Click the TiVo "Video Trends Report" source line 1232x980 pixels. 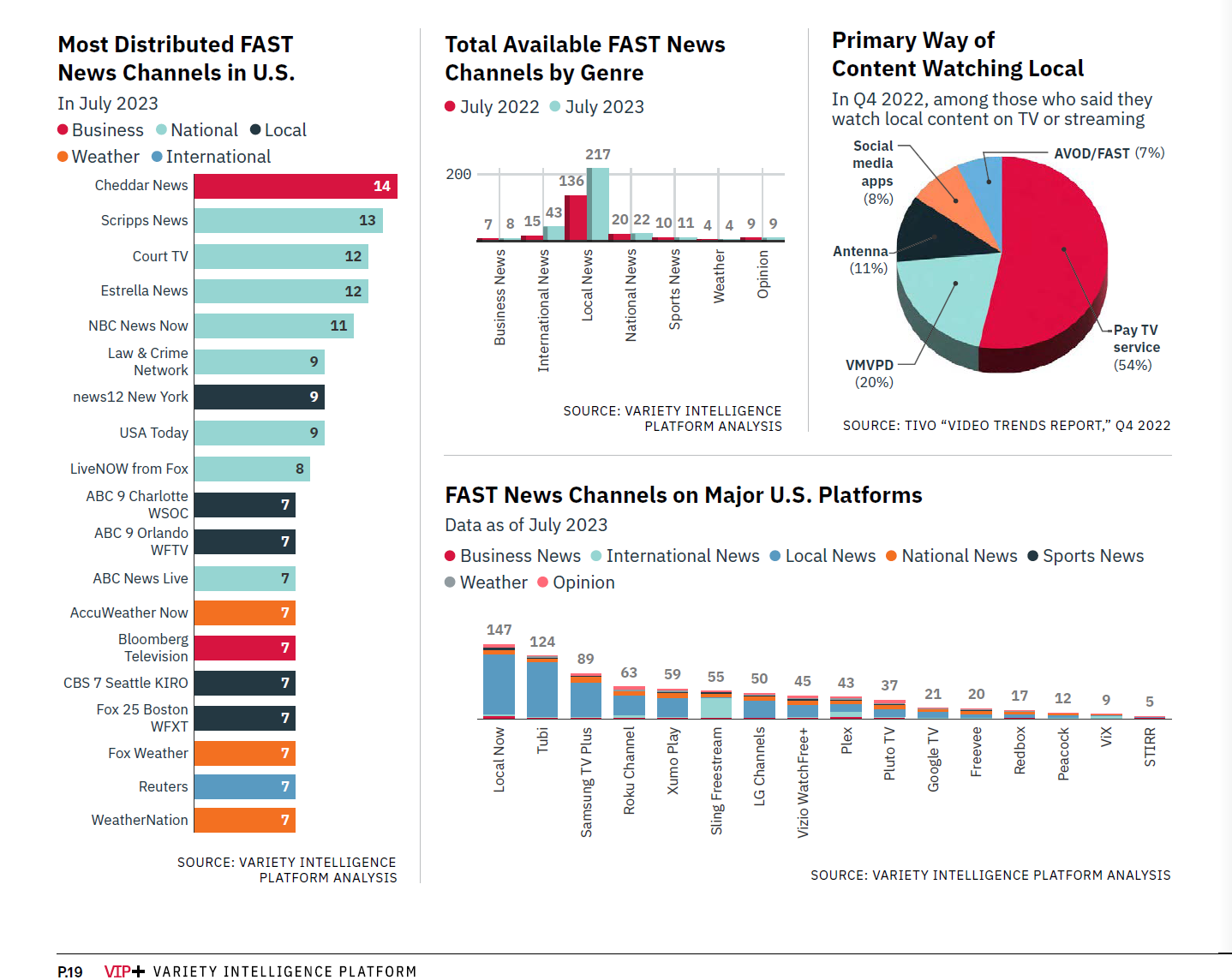point(1007,426)
